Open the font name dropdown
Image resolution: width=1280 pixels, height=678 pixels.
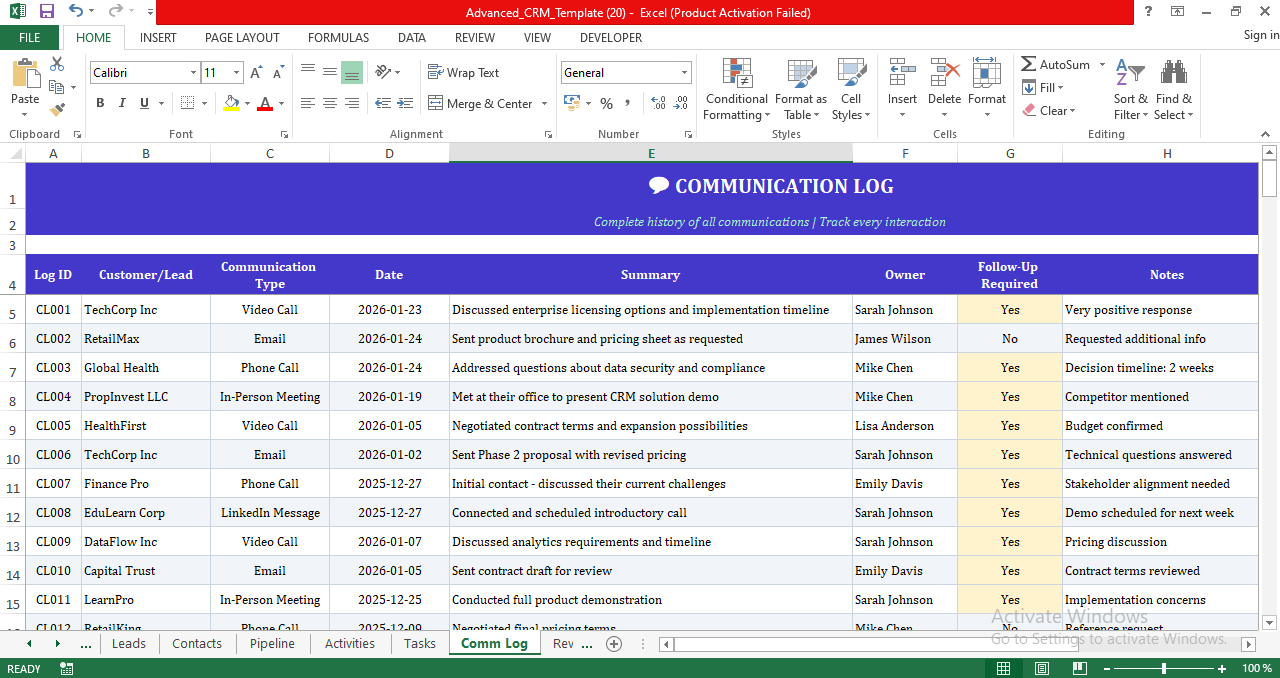pos(193,73)
